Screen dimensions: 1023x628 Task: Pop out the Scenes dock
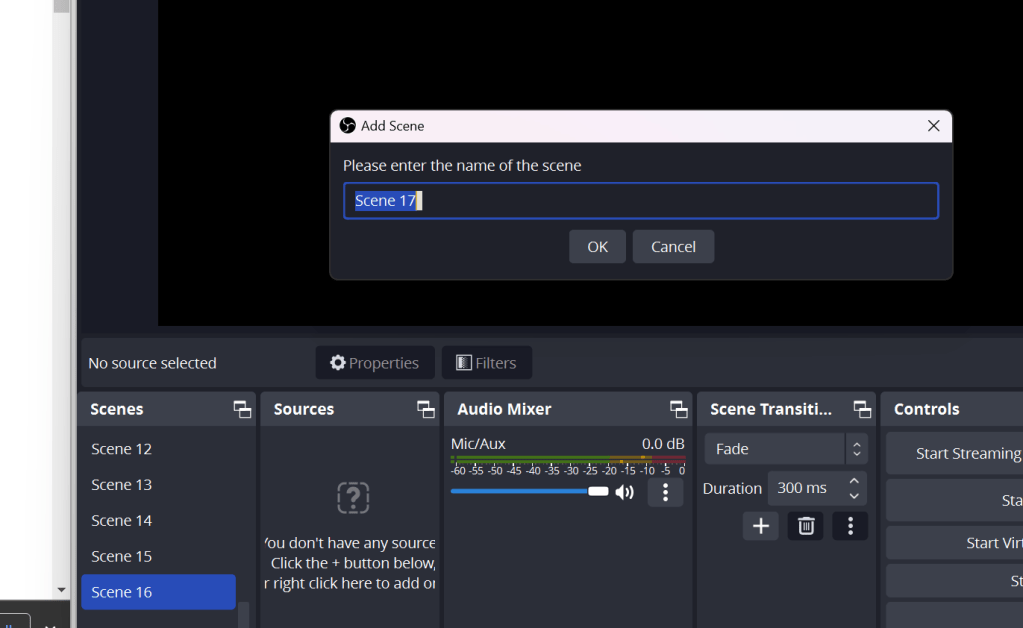tap(242, 410)
